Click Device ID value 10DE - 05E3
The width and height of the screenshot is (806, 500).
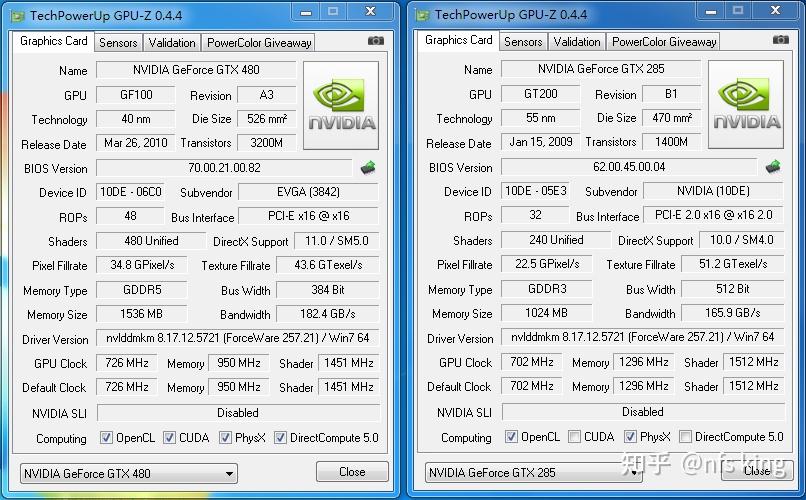pyautogui.click(x=535, y=191)
